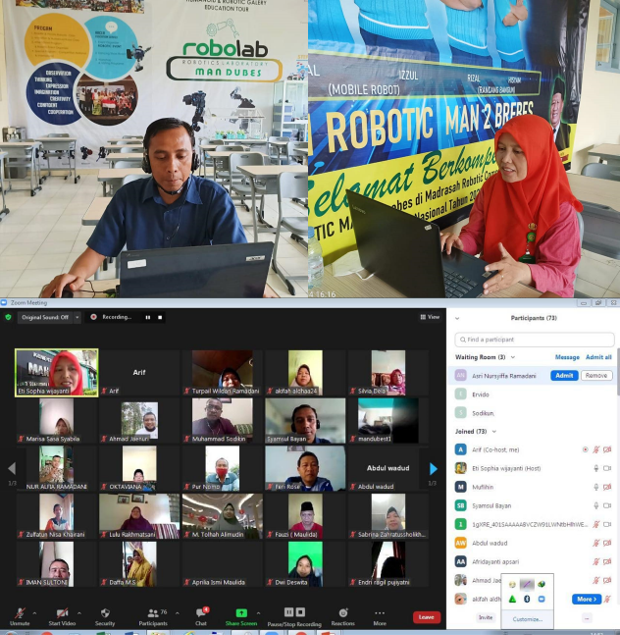Click participants panel vertical scrollbar

tap(618, 372)
